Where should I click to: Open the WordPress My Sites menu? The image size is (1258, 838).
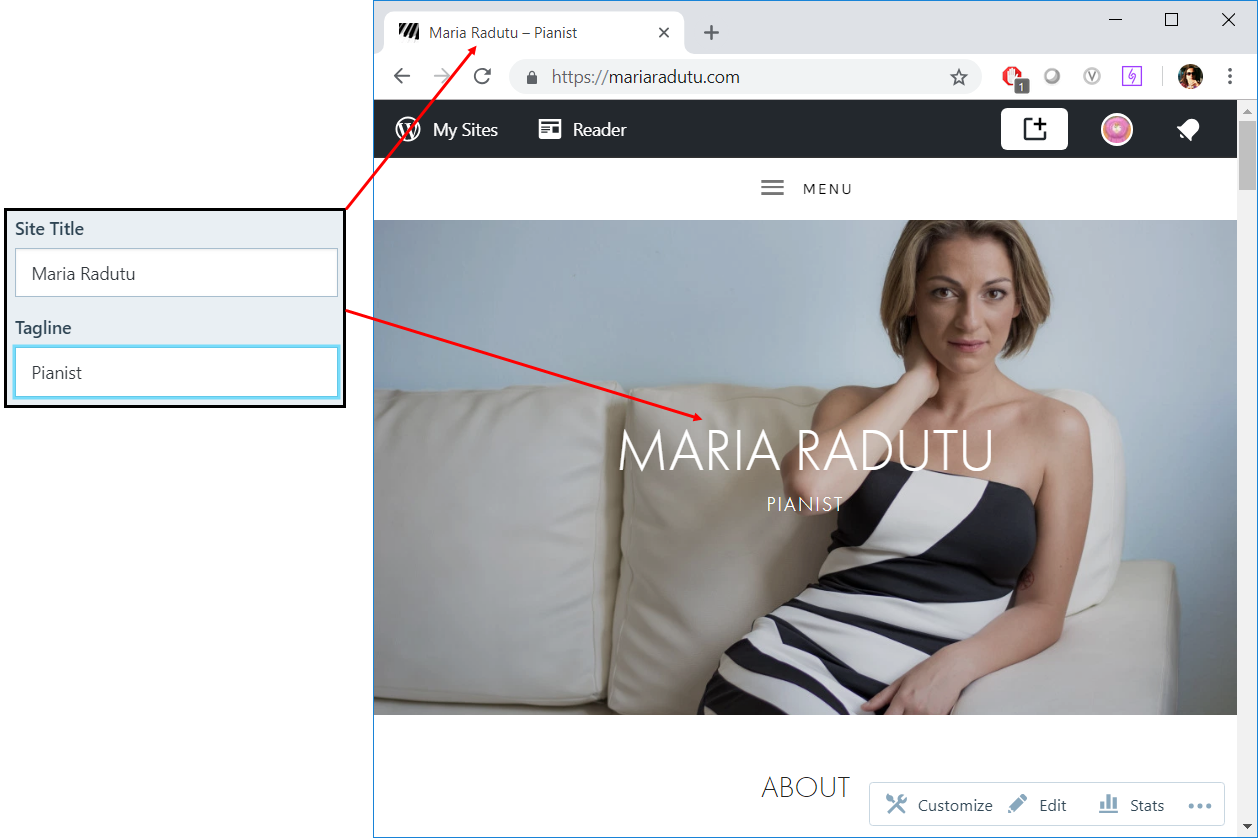[447, 129]
